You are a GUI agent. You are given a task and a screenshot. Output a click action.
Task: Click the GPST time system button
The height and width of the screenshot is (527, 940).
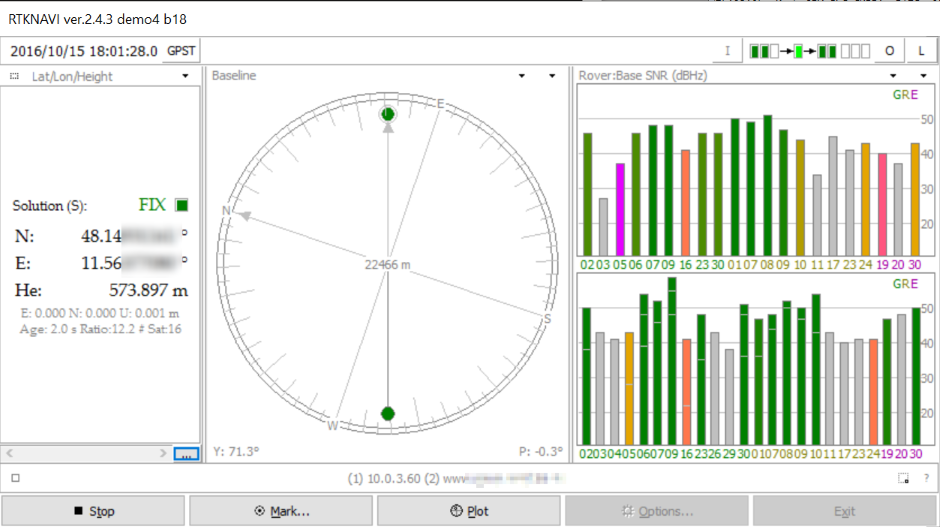(182, 51)
